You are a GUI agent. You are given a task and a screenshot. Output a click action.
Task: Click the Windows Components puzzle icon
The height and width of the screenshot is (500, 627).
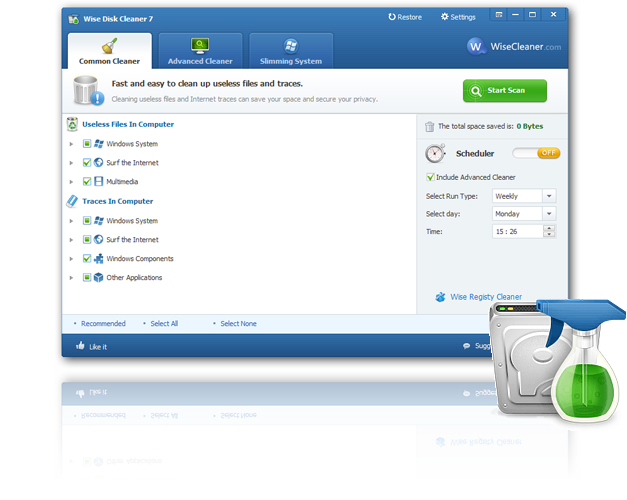tap(98, 258)
